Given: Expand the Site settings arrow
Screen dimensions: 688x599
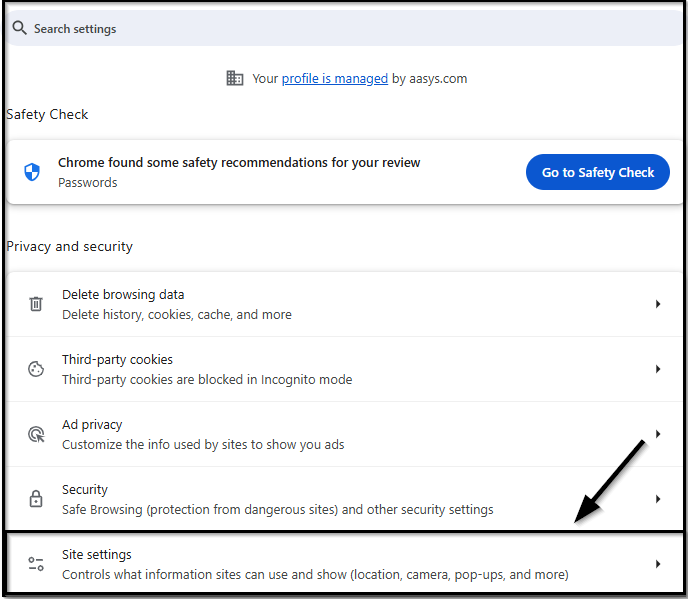Looking at the screenshot, I should click(658, 564).
